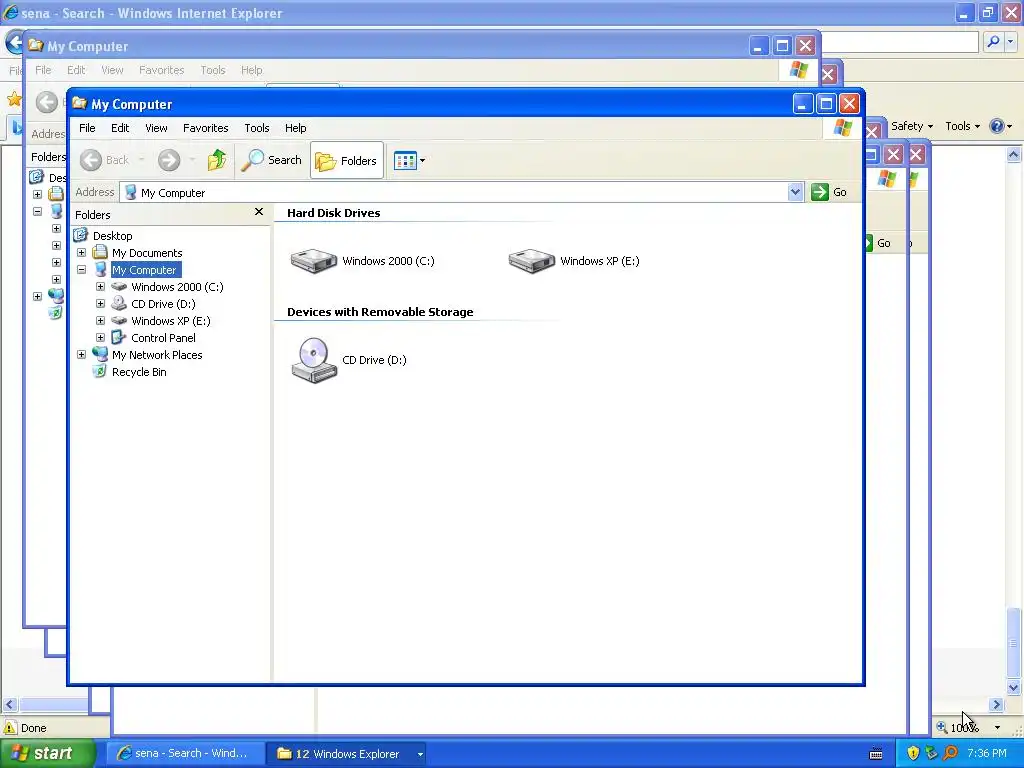This screenshot has height=768, width=1024.
Task: Click the Hard Disk Drives group header
Action: 333,213
